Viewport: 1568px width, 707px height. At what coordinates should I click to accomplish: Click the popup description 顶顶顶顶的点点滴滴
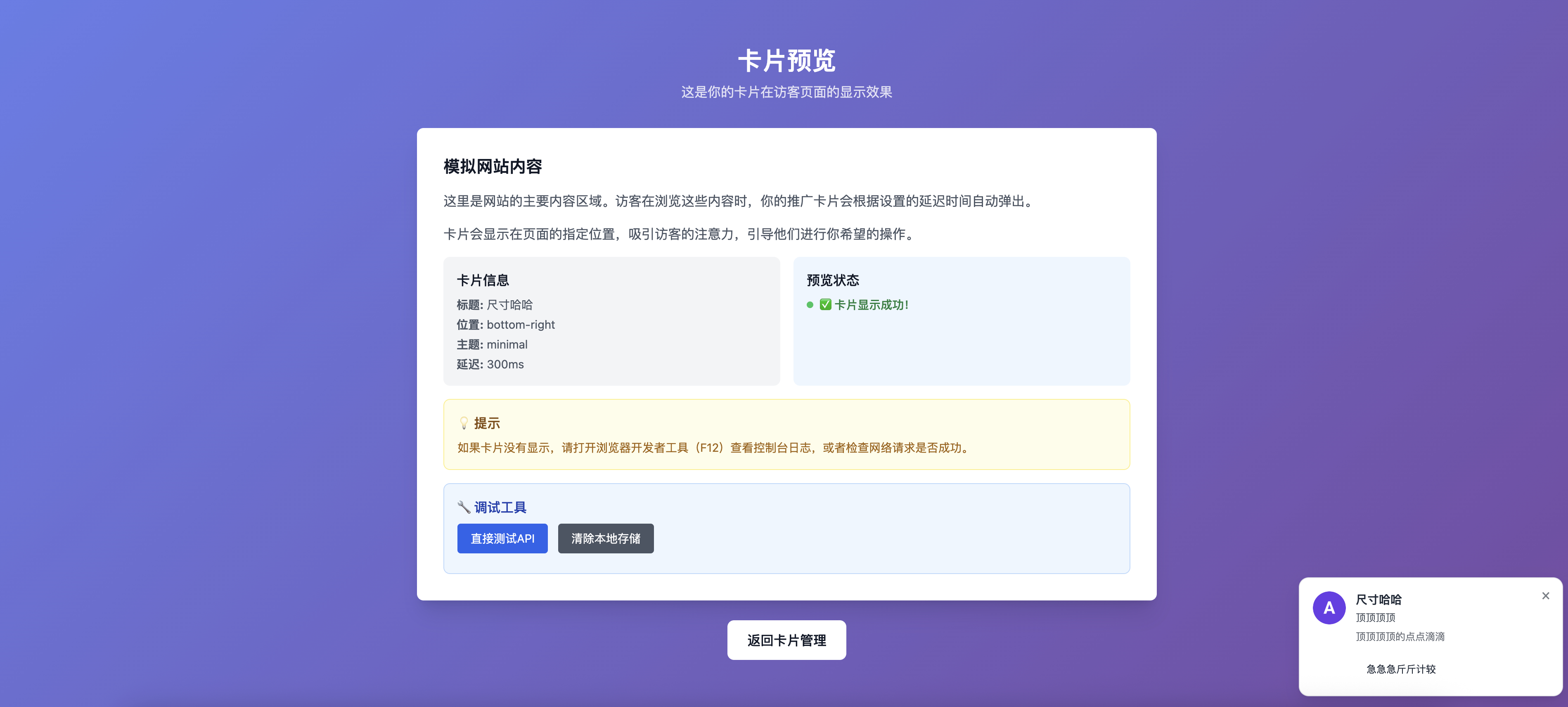point(1400,636)
